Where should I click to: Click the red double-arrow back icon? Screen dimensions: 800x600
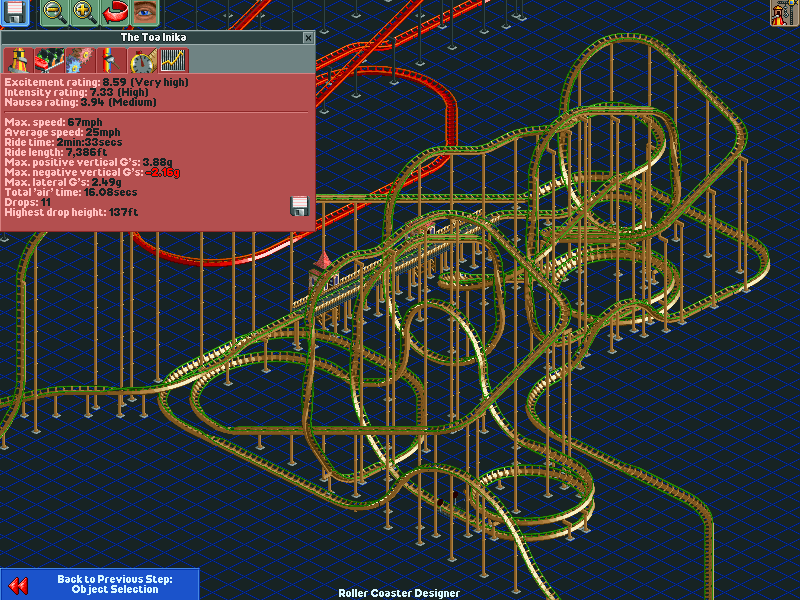coord(18,585)
